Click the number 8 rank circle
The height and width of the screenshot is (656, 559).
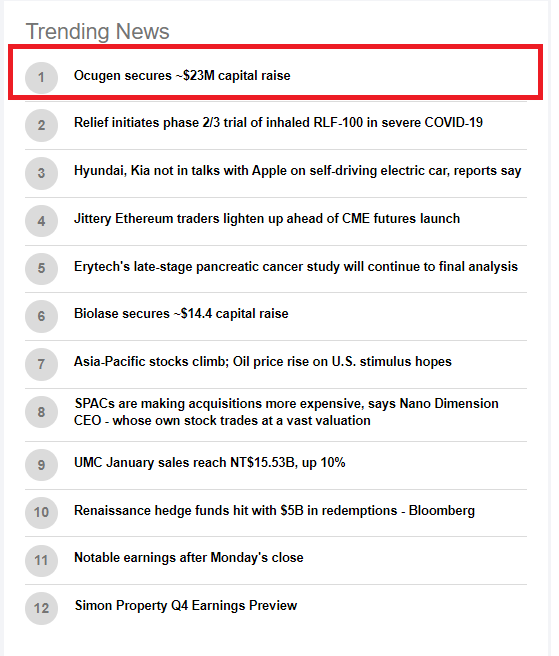pos(41,412)
